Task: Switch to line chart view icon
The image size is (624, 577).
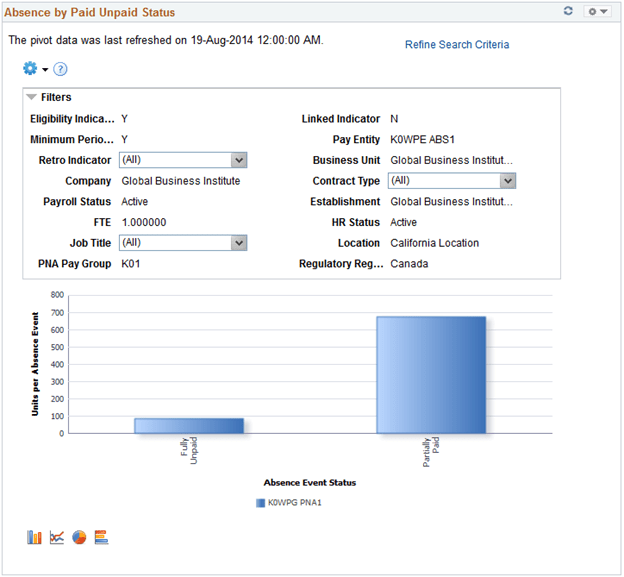Action: point(57,537)
